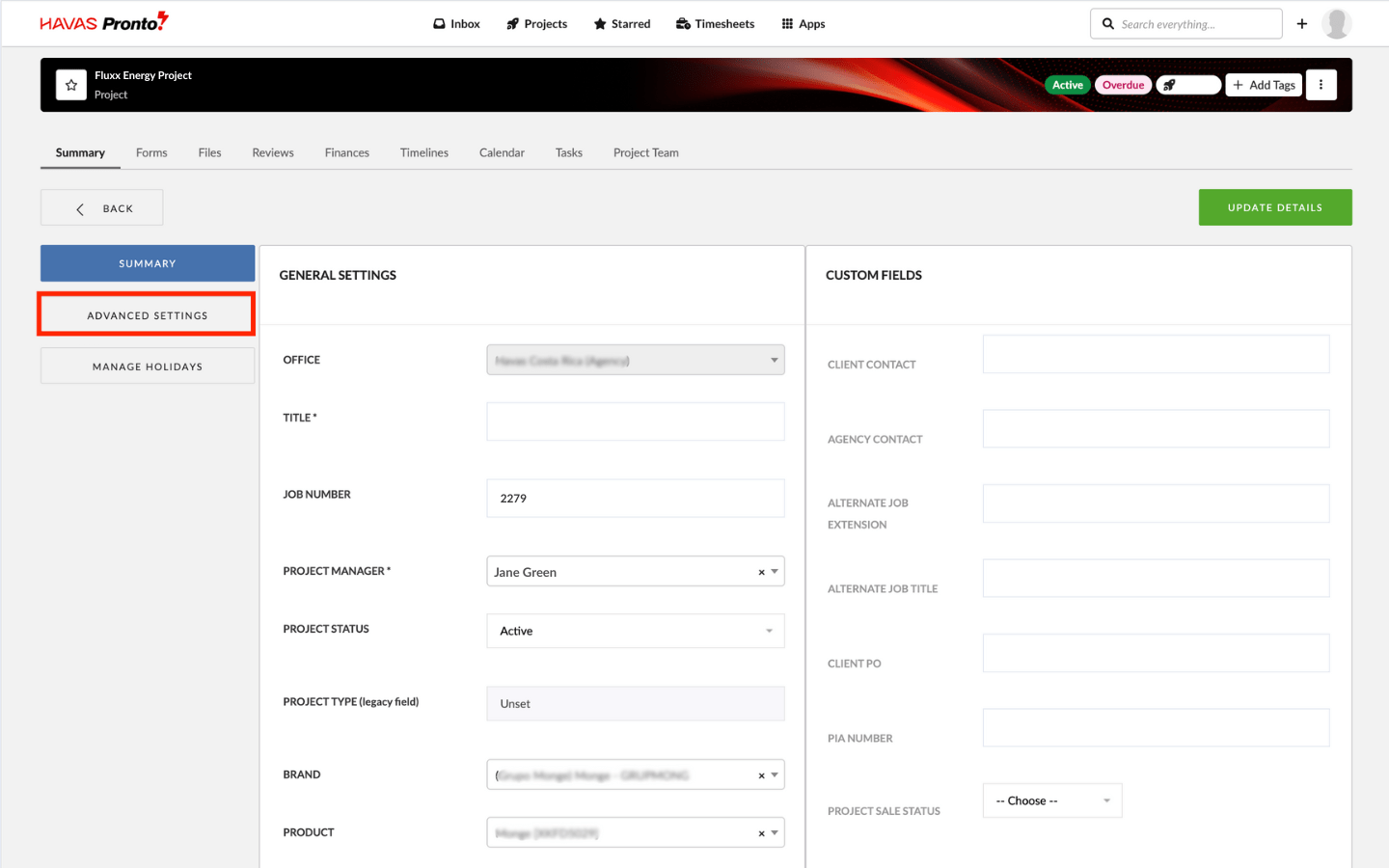Open ADVANCED SETTINGS in sidebar
This screenshot has height=868, width=1389.
coord(147,314)
